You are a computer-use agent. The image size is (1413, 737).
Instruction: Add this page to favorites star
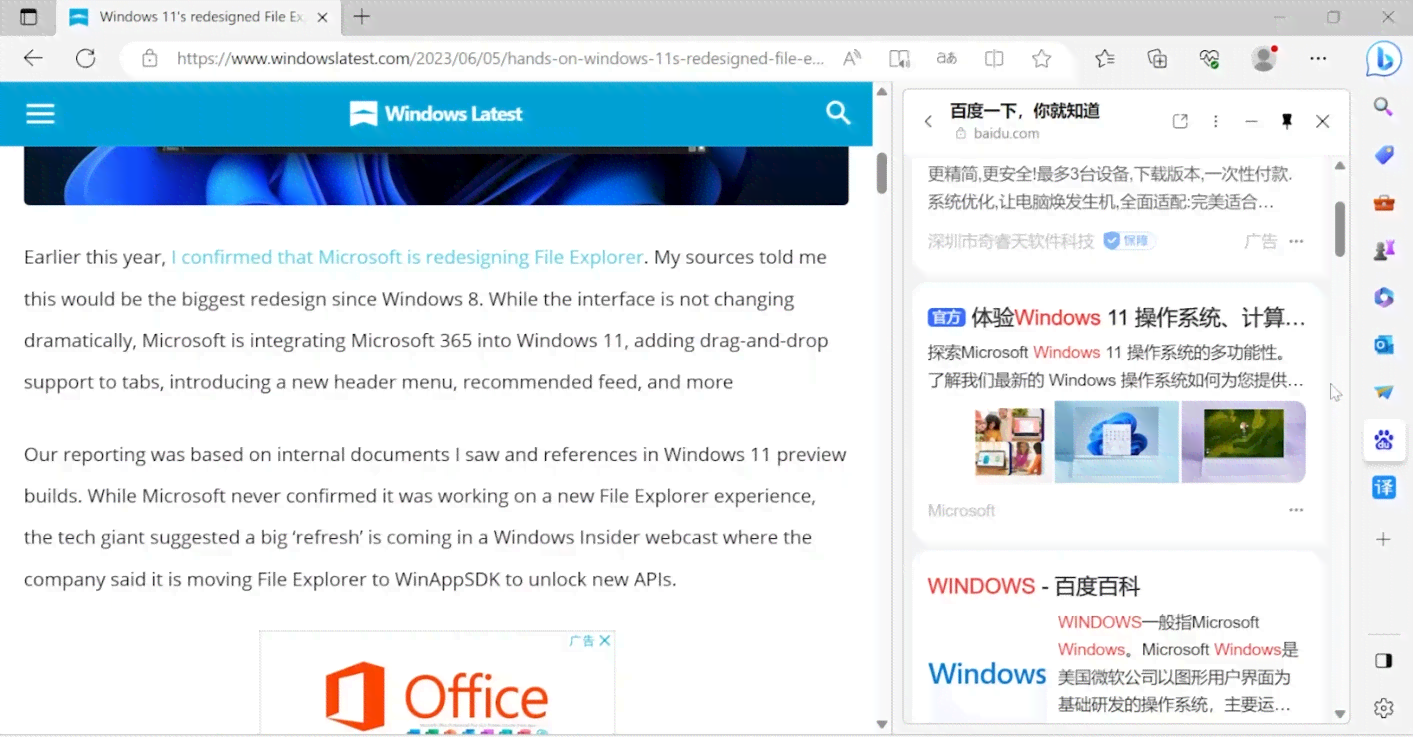[1041, 58]
